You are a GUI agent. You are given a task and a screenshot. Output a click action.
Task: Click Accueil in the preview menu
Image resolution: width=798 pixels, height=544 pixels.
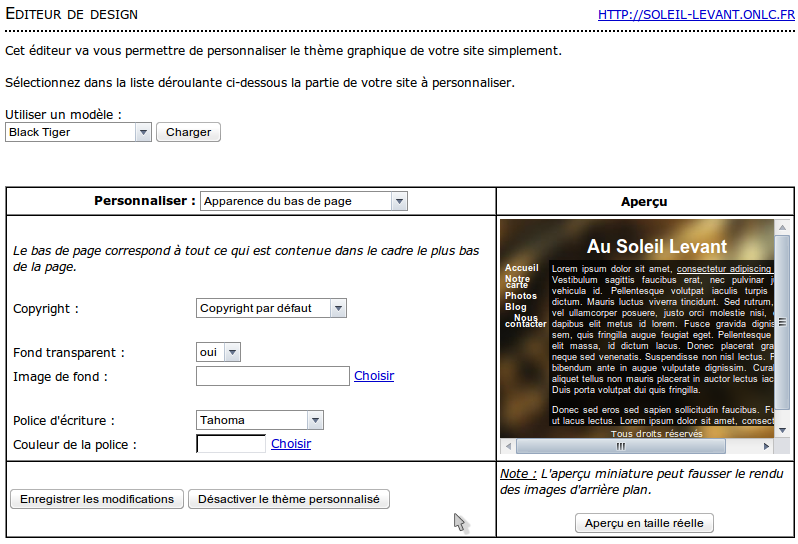pos(522,268)
